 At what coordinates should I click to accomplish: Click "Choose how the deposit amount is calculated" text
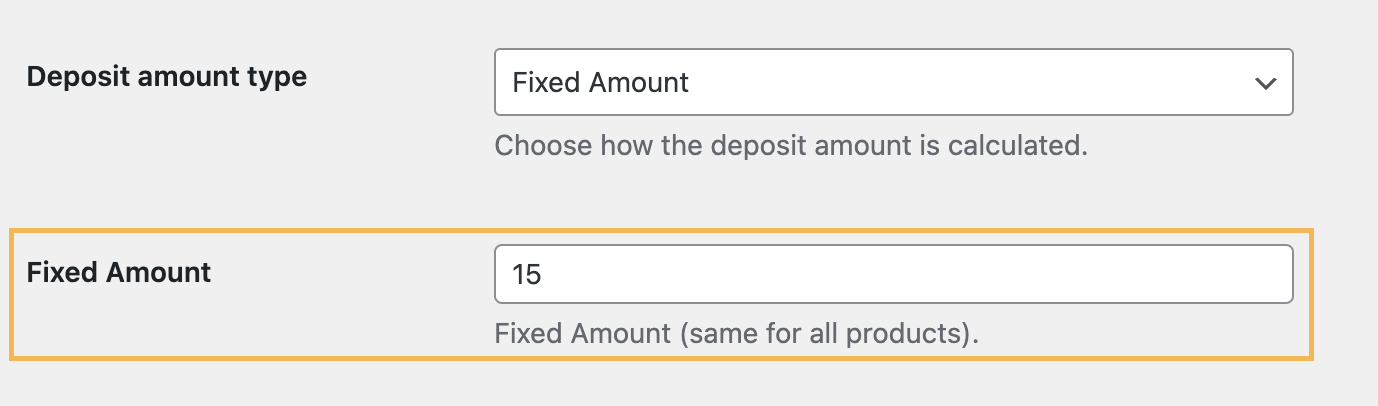[x=790, y=146]
